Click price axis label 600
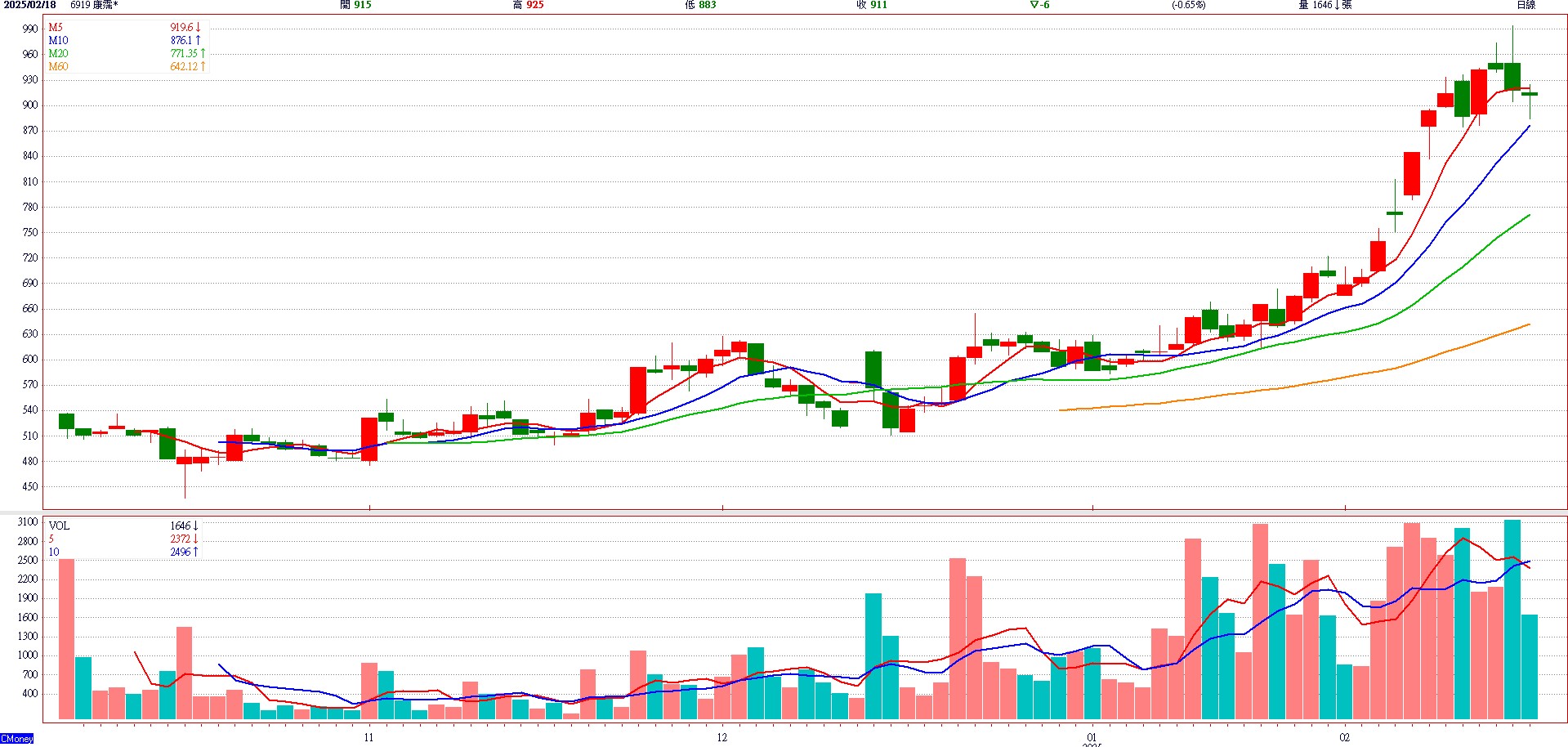This screenshot has width=1568, height=747. click(x=30, y=360)
